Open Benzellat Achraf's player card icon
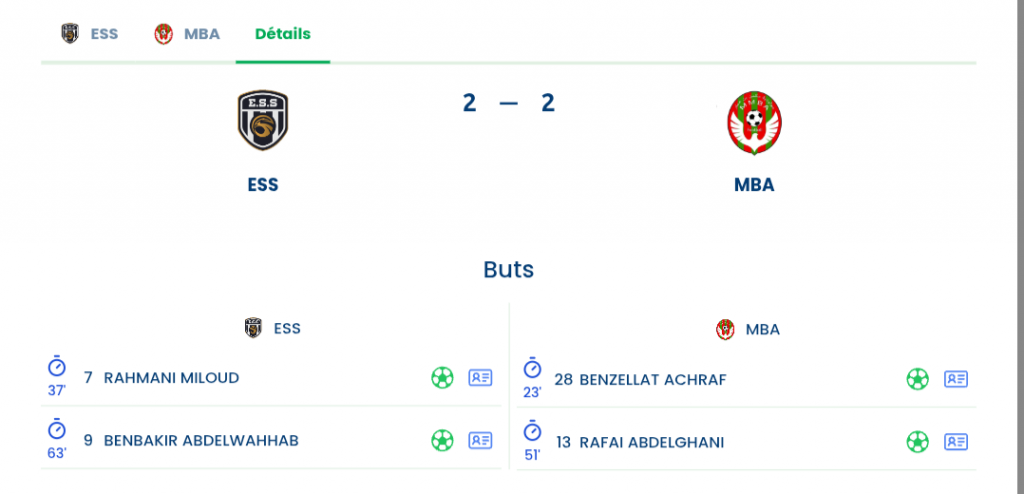The height and width of the screenshot is (494, 1024). (x=956, y=379)
